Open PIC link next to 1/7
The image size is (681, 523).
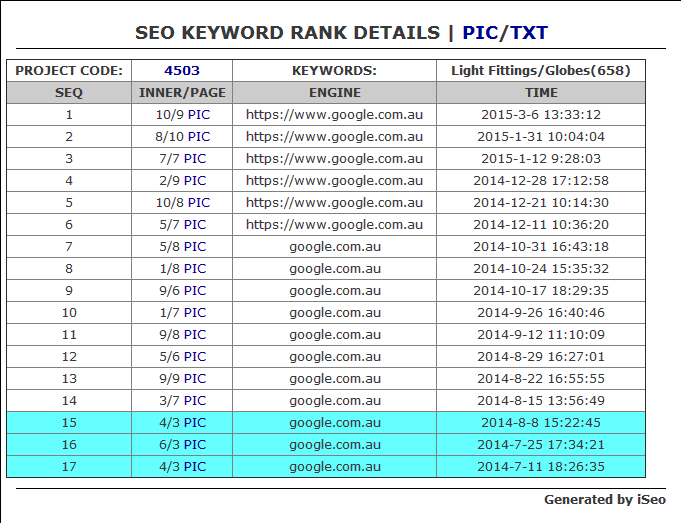pos(195,313)
